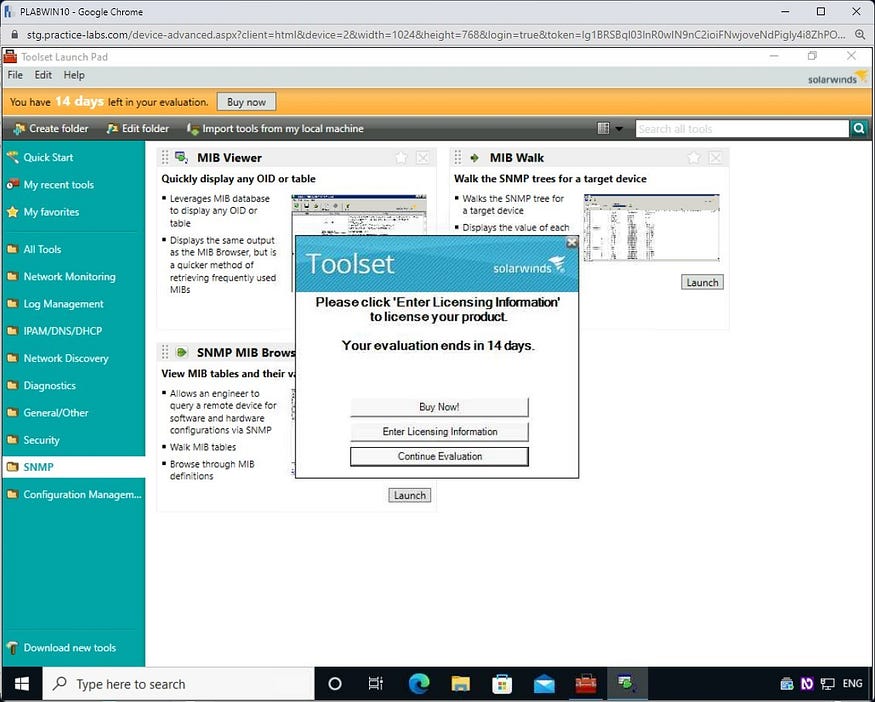This screenshot has height=702, width=875.
Task: Click the ENG language indicator
Action: 852,684
